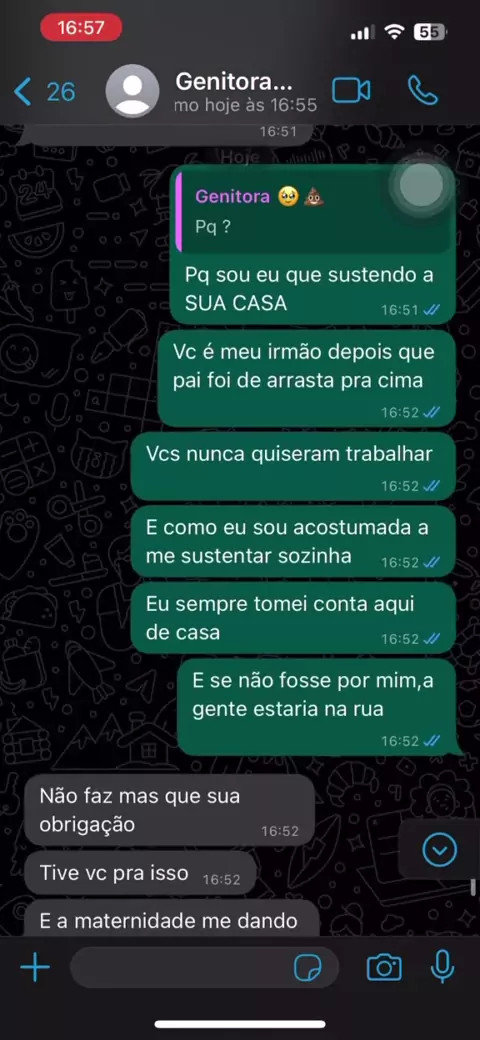Tap the floating assistive touch circle
The image size is (480, 1040).
click(421, 184)
